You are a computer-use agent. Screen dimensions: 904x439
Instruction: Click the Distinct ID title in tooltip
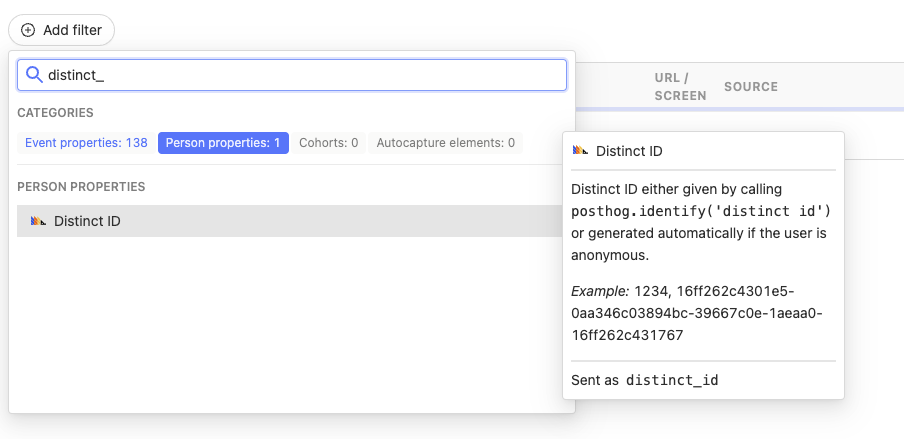tap(629, 151)
